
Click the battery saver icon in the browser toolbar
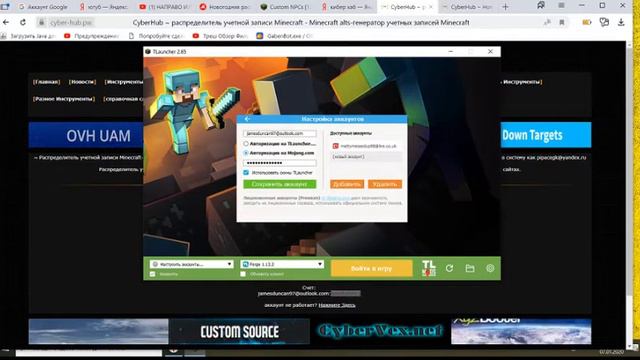587,22
